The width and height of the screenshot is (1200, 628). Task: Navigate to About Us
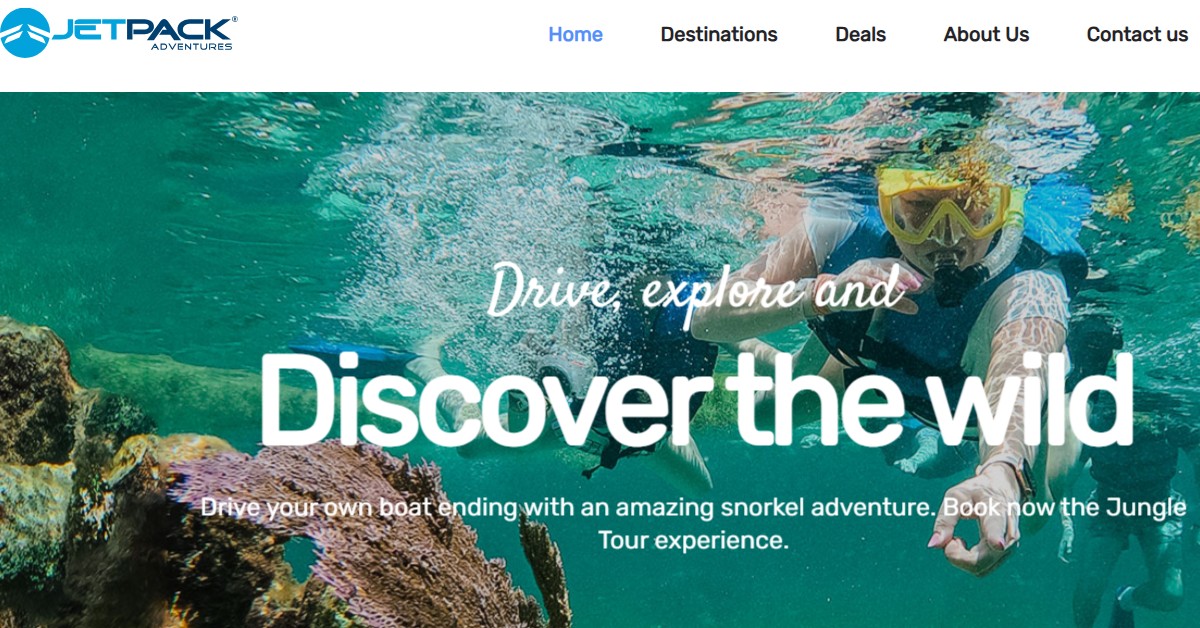[x=986, y=34]
